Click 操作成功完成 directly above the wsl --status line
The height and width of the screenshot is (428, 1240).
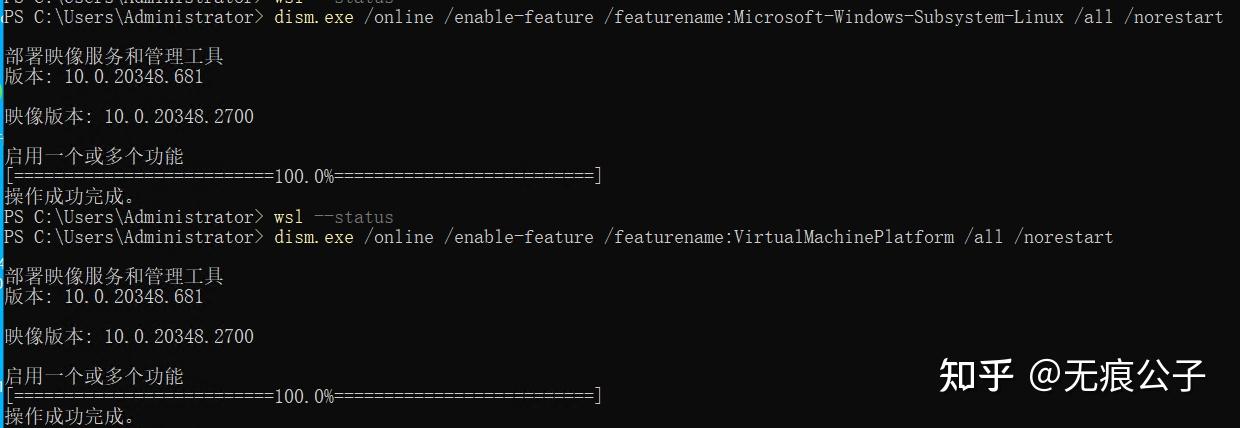tap(69, 196)
